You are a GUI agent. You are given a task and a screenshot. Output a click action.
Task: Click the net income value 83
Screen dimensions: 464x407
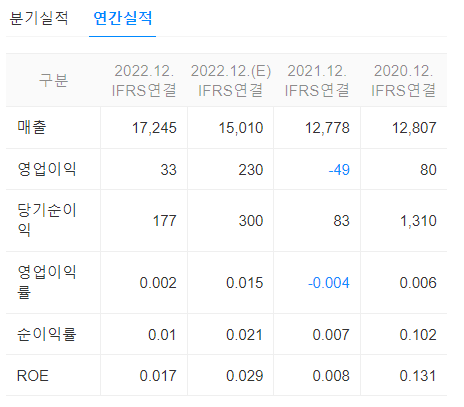point(341,221)
